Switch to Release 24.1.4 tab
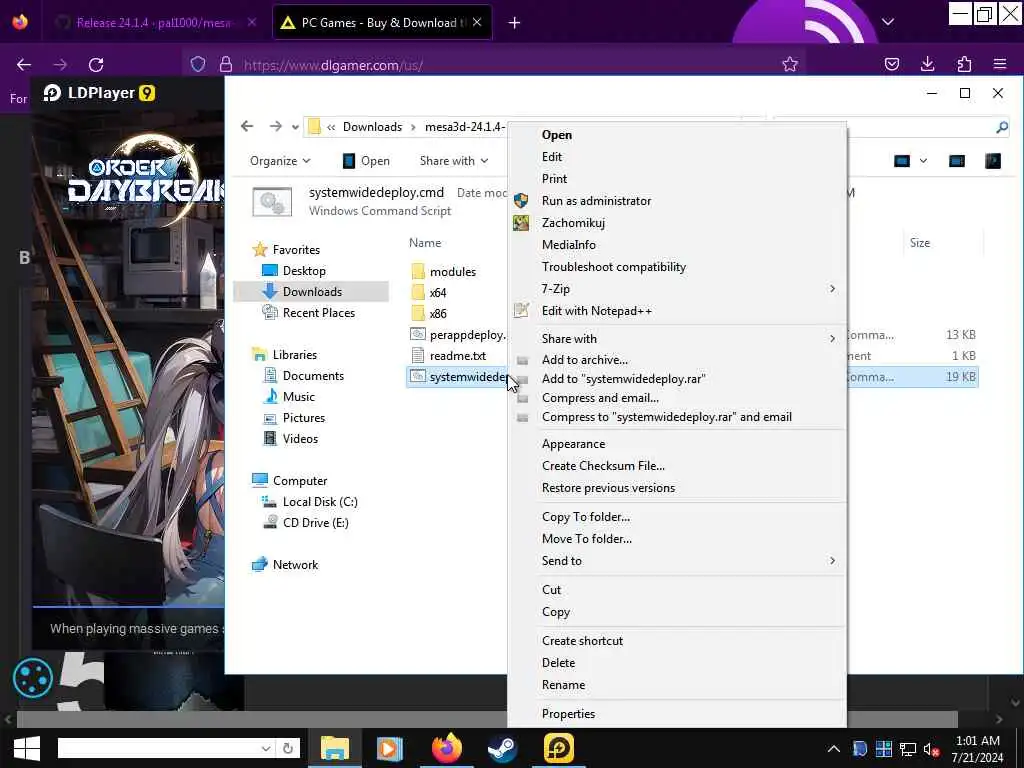The height and width of the screenshot is (768, 1024). point(153,23)
